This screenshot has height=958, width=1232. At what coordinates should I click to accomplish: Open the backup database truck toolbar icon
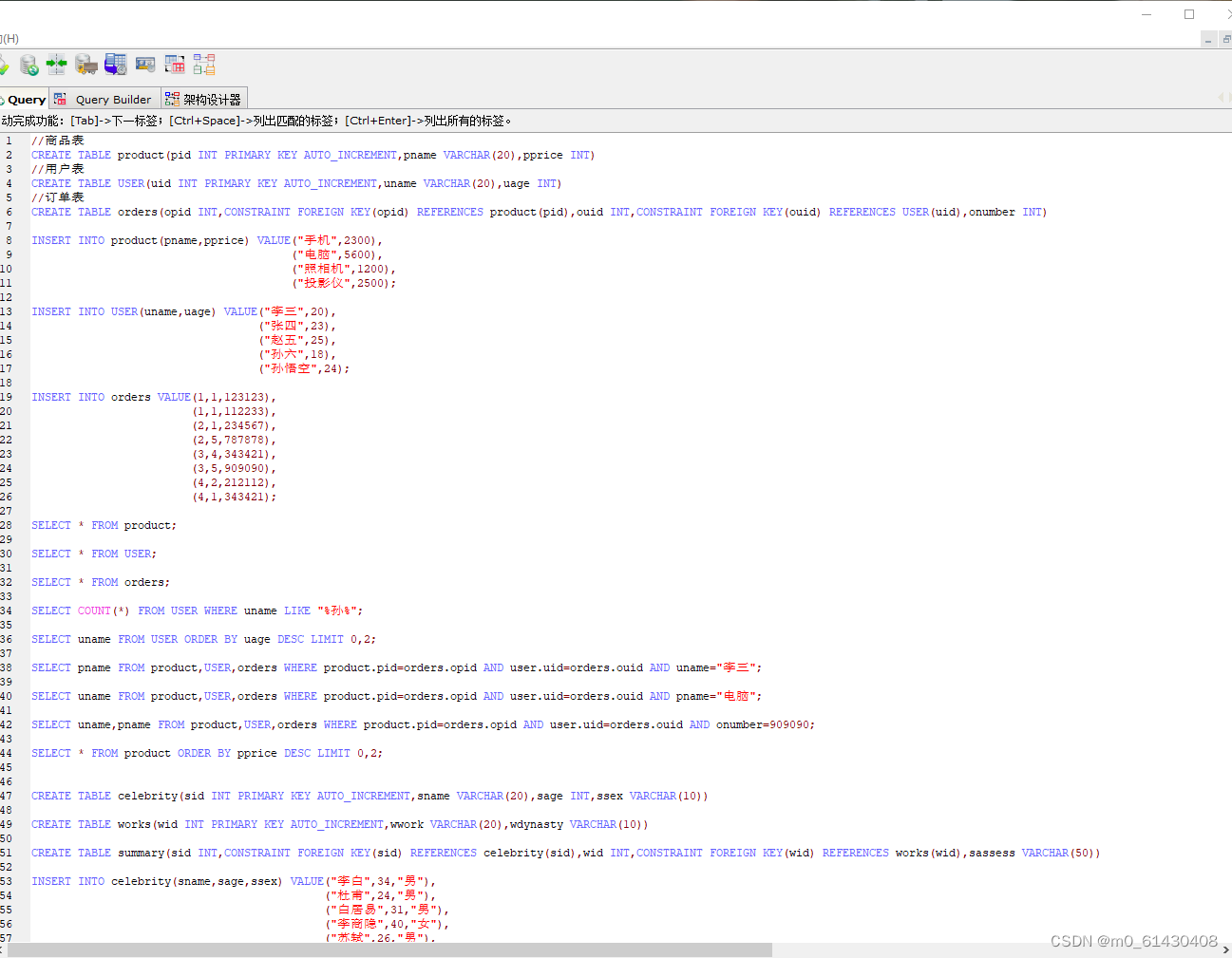point(85,64)
